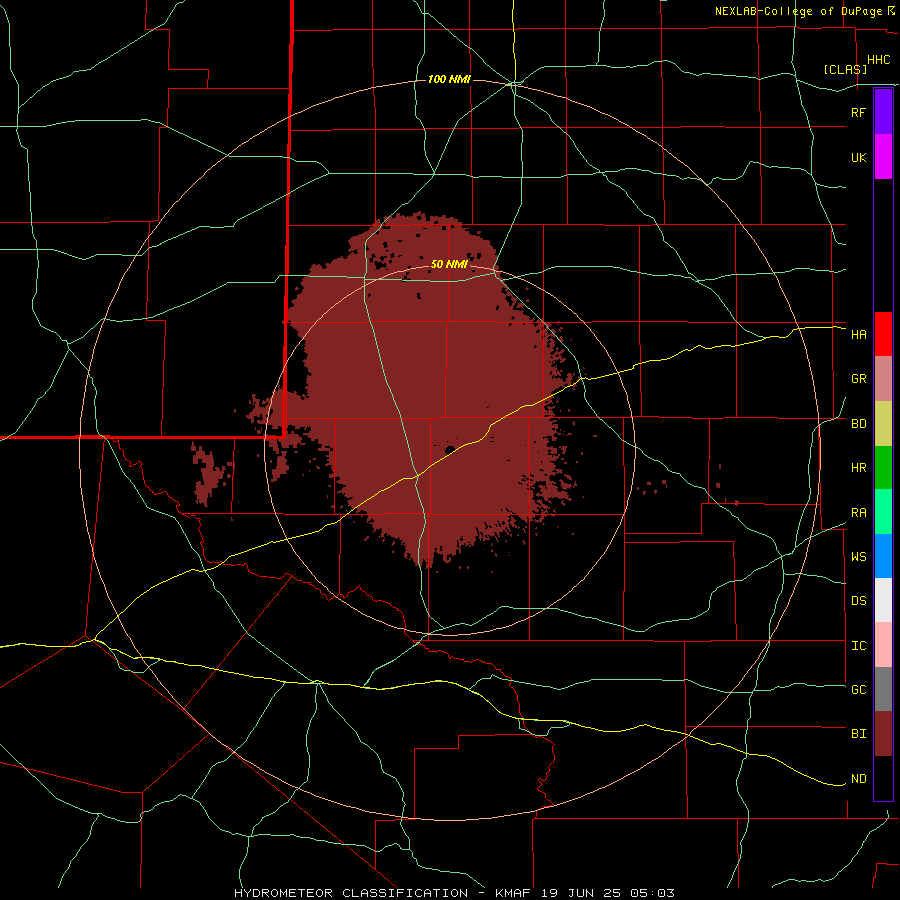Choose the DS white legend swatch

coord(883,600)
